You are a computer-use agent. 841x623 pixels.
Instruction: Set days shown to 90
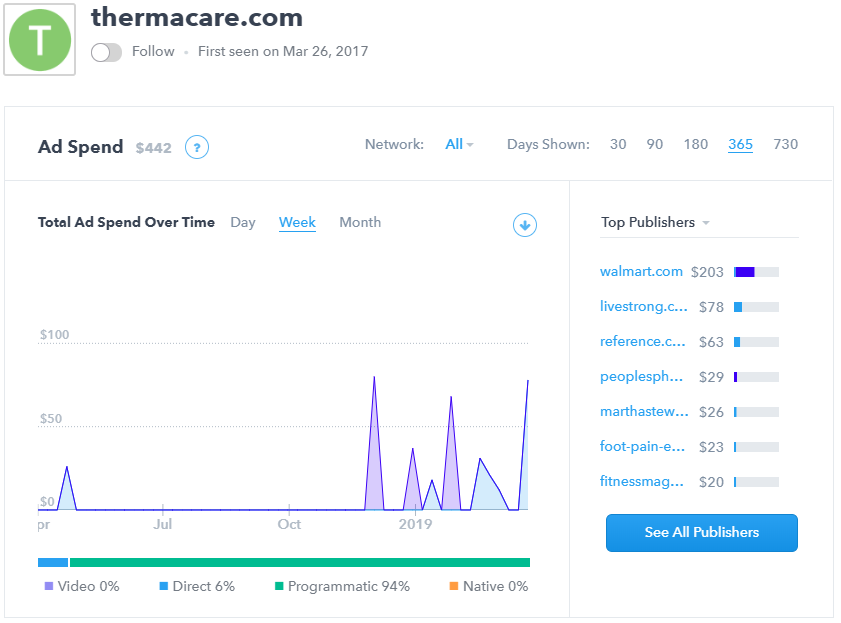tap(654, 144)
